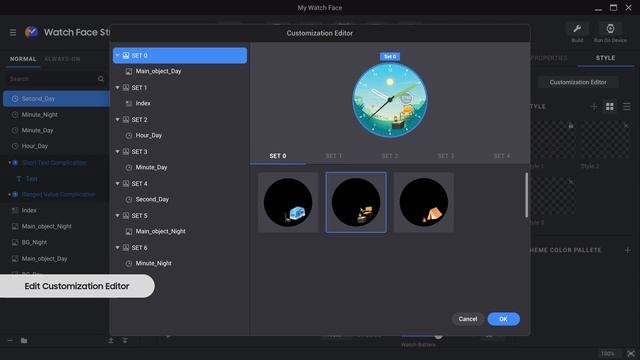Switch style panel to list view
Screen dimensions: 640x360
(x=627, y=107)
